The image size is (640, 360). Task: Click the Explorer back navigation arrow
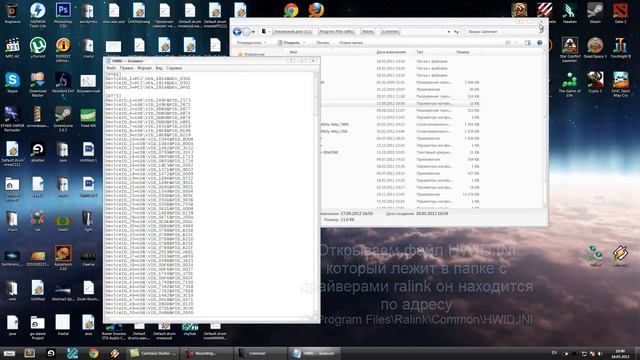(237, 31)
